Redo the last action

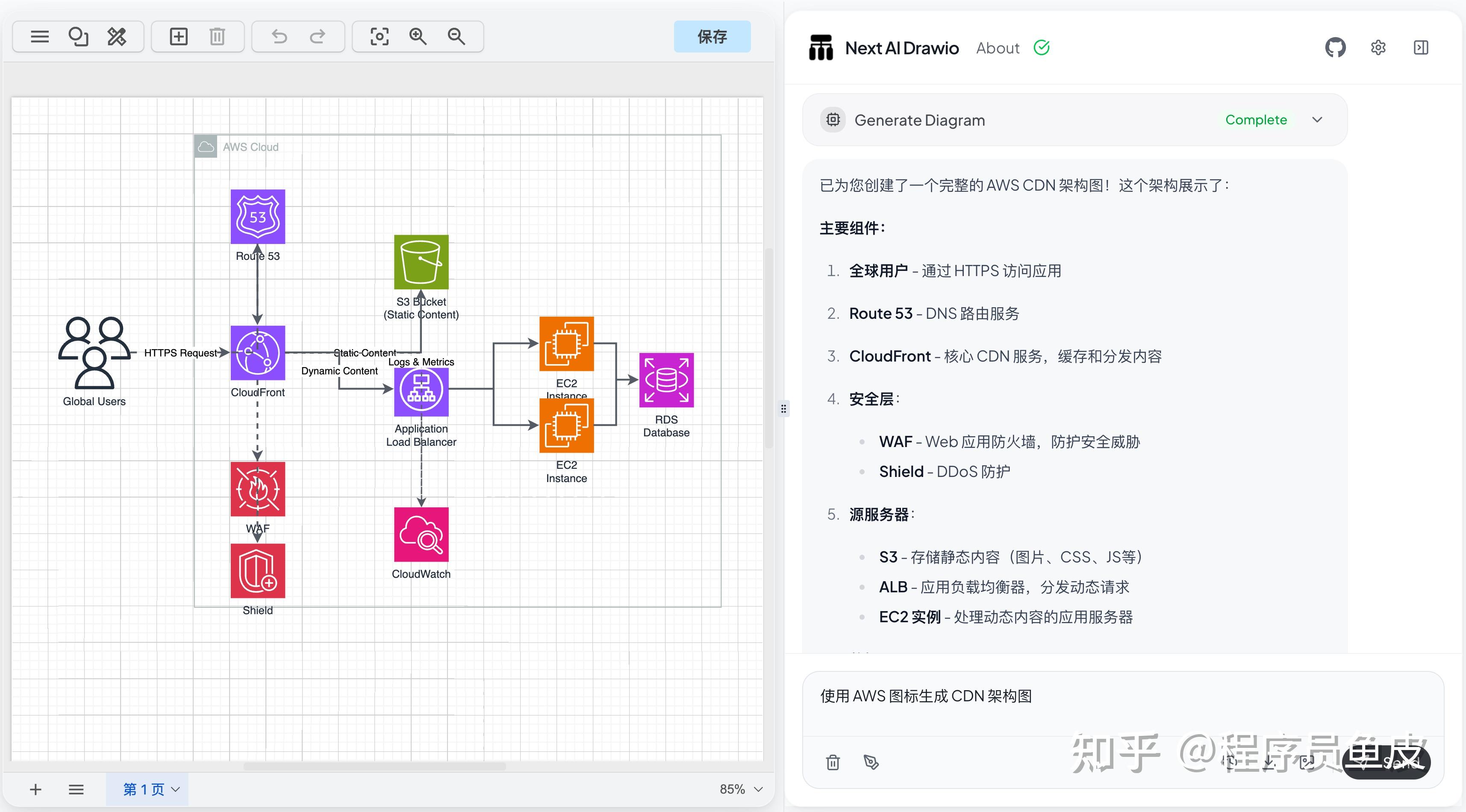pos(318,37)
